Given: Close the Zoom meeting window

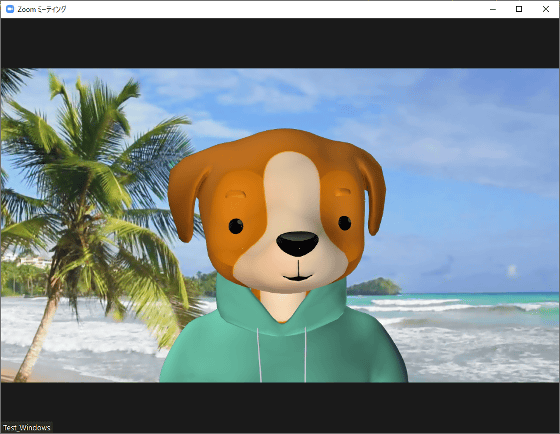Looking at the screenshot, I should click(x=546, y=9).
